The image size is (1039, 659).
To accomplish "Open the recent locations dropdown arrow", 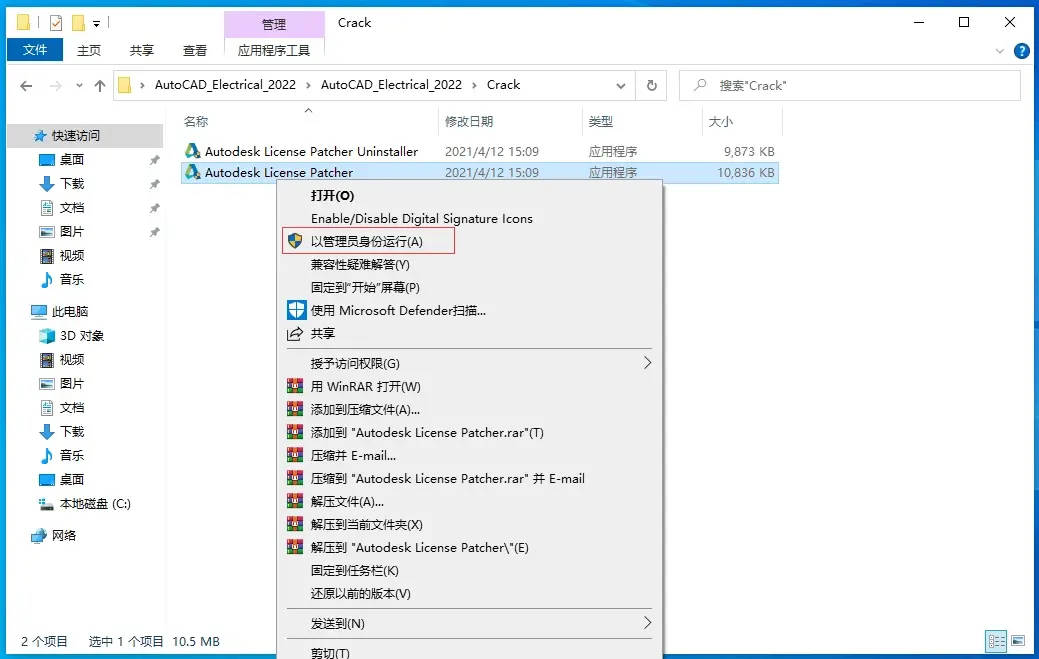I will pyautogui.click(x=80, y=85).
